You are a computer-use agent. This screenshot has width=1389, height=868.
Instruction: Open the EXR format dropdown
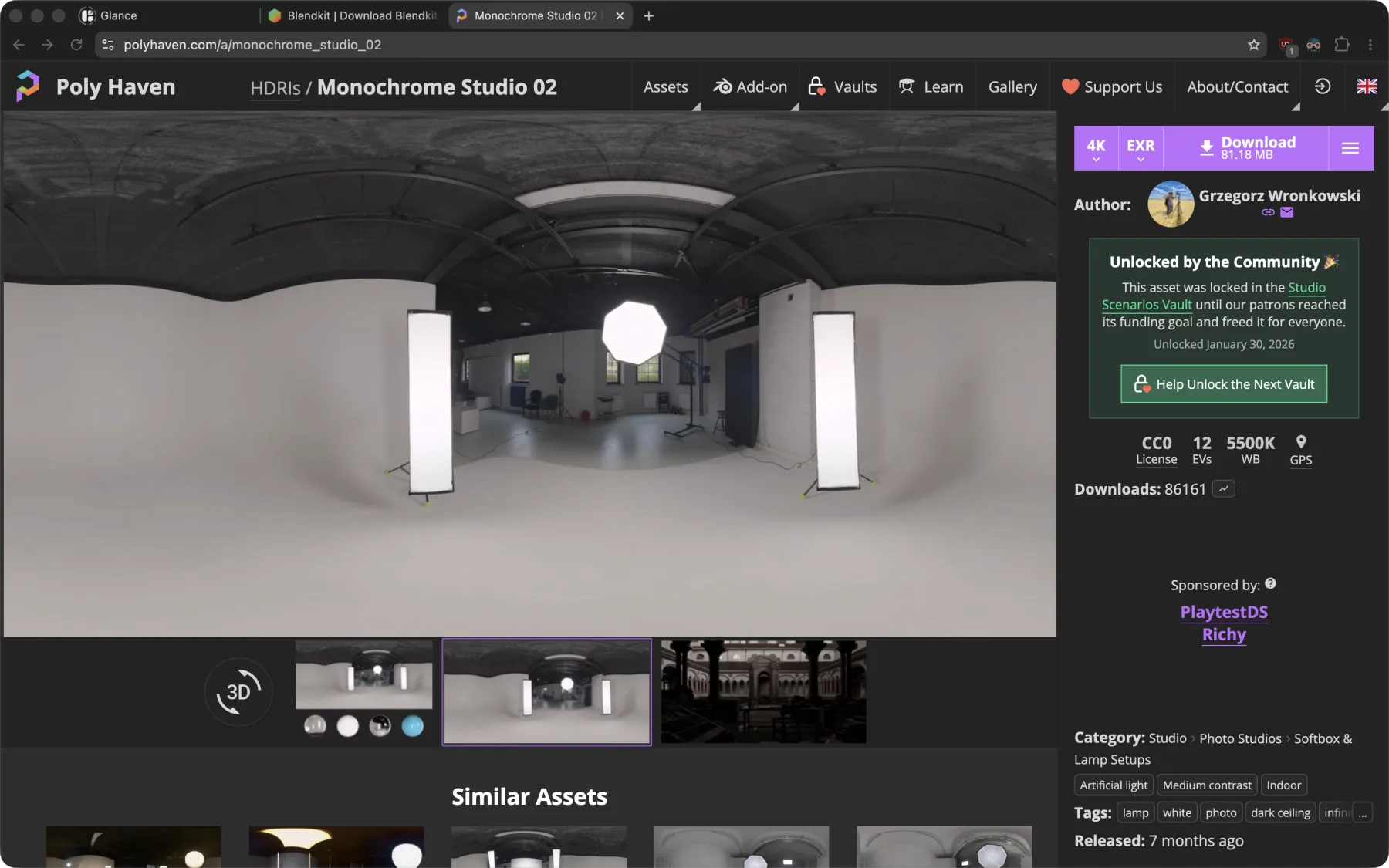pyautogui.click(x=1141, y=148)
